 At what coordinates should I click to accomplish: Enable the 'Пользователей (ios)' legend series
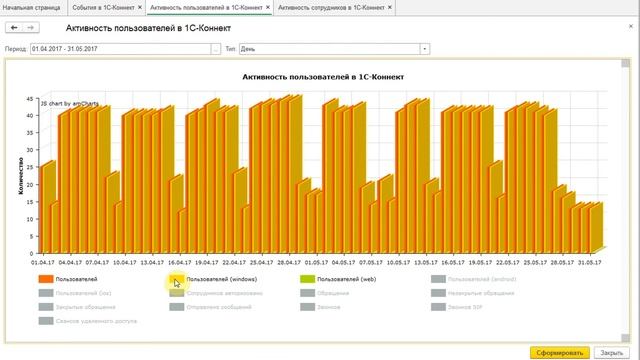click(x=75, y=293)
